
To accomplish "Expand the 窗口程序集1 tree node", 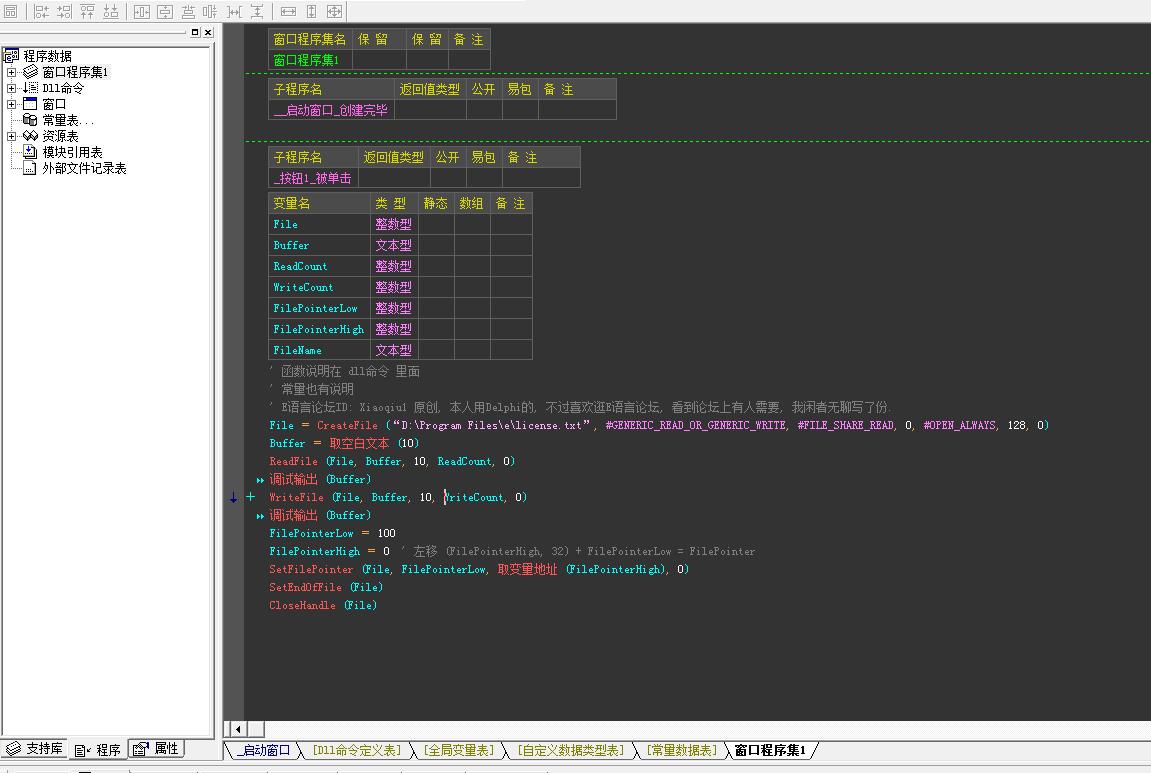I will 11,72.
